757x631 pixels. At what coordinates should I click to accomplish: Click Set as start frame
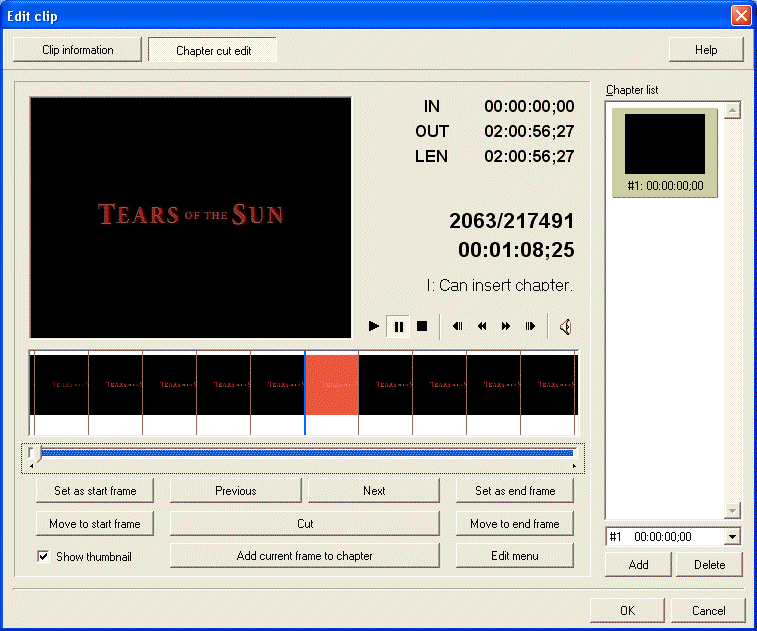coord(95,491)
